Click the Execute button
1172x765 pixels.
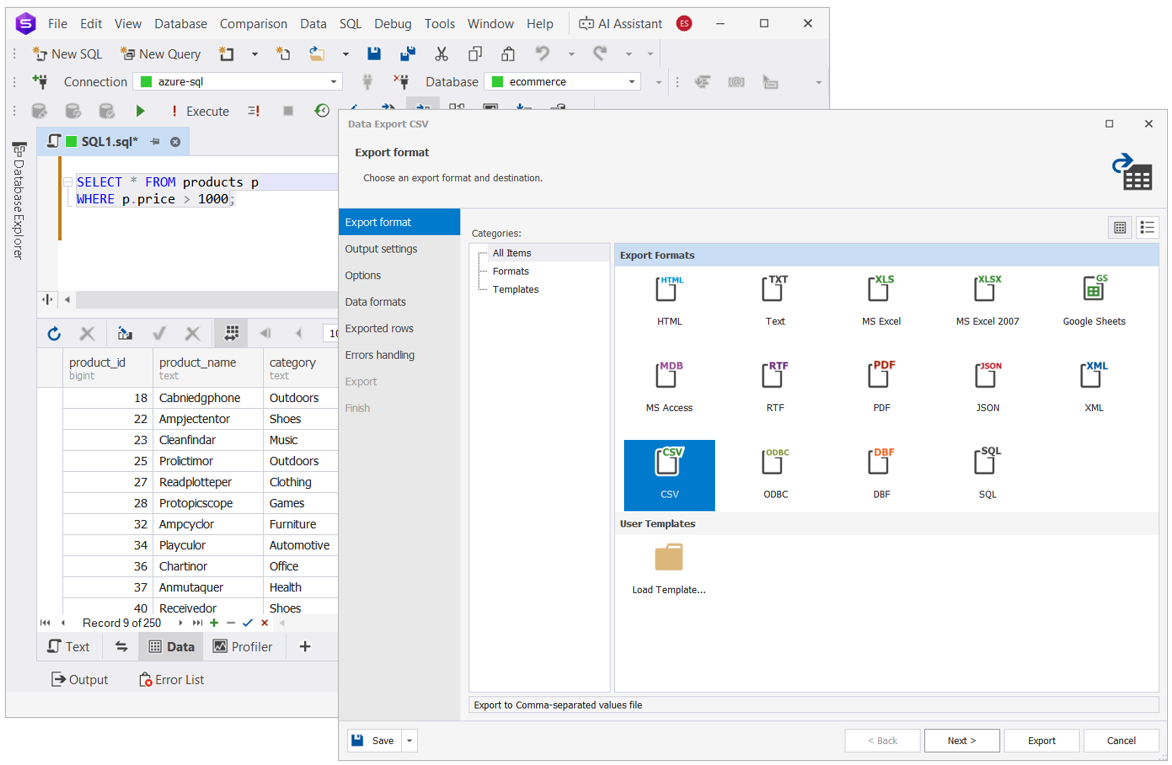pos(200,111)
